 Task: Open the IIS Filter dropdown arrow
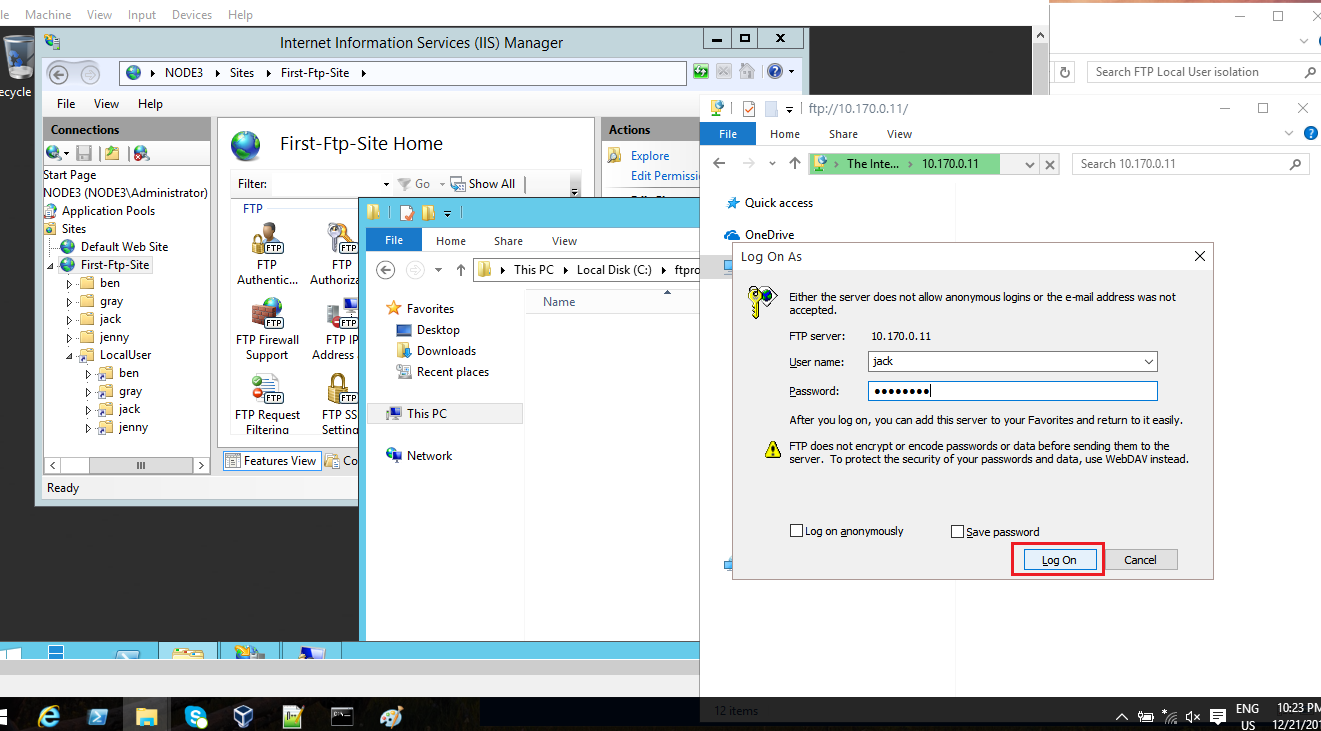tap(386, 184)
